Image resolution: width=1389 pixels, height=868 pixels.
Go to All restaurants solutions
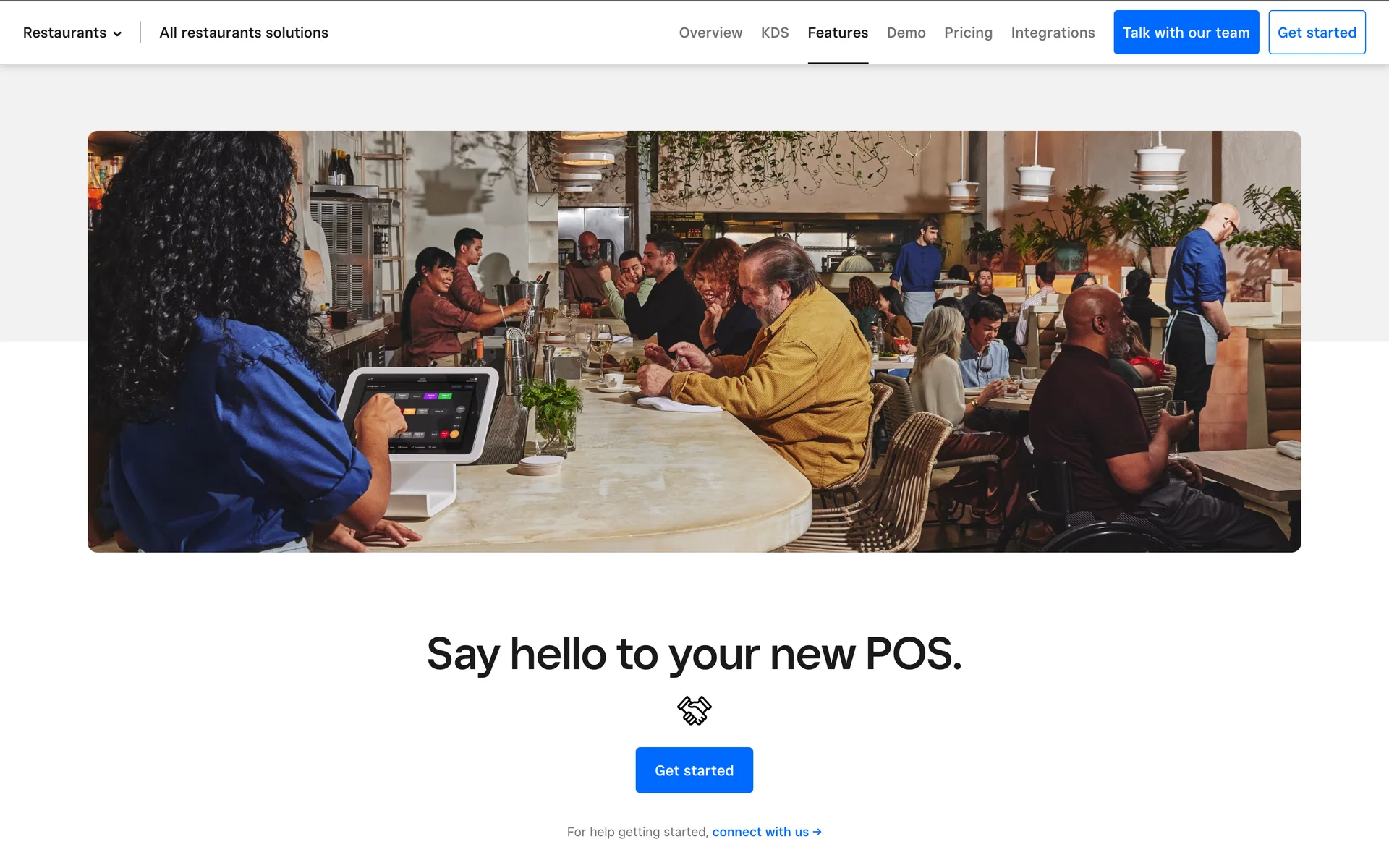pyautogui.click(x=244, y=33)
